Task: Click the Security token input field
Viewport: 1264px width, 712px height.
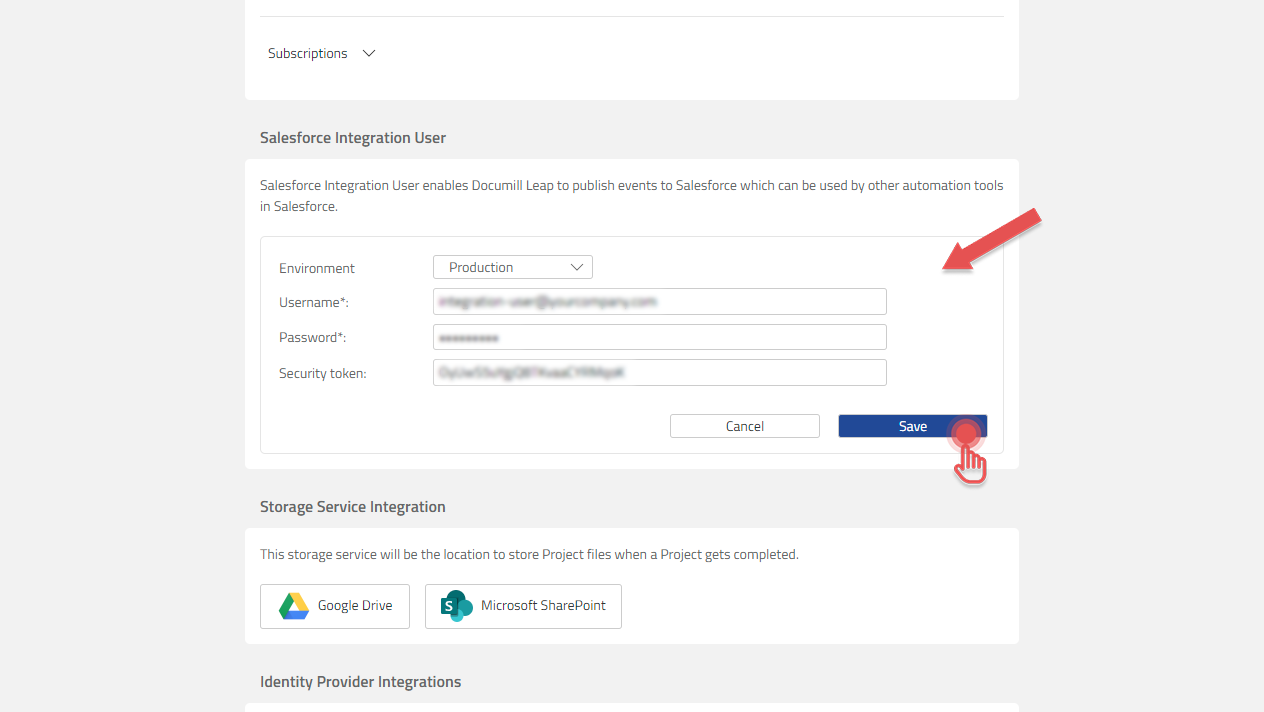Action: click(659, 371)
